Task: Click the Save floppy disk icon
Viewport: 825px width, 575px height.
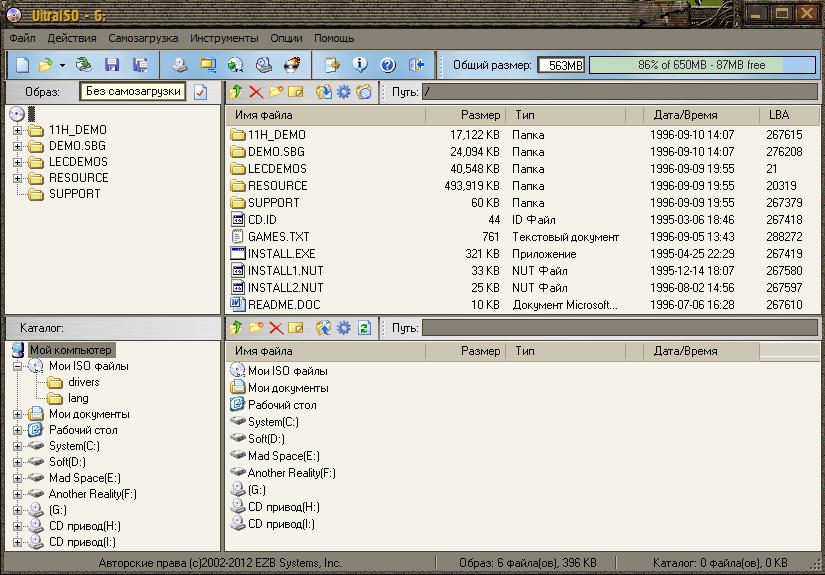Action: 112,65
